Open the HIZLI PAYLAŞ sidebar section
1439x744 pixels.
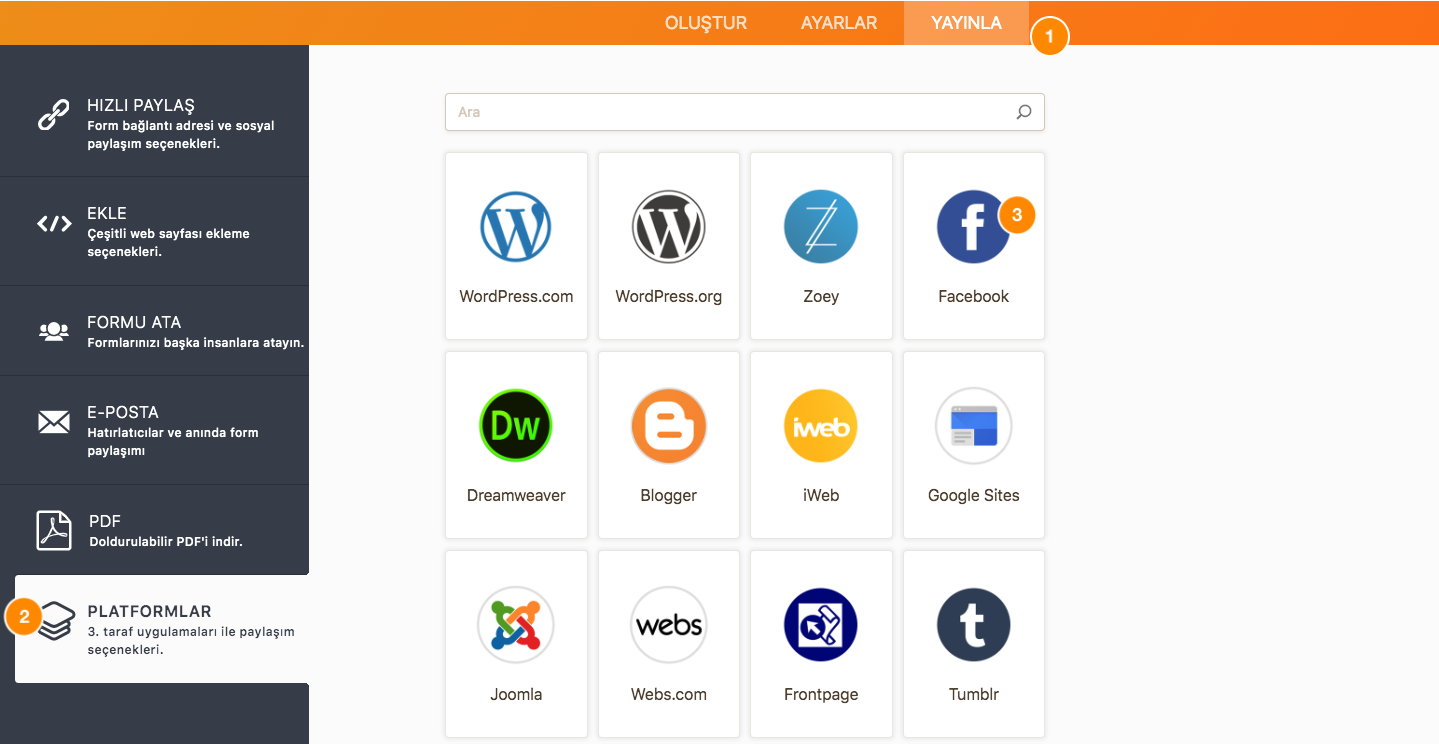(154, 123)
